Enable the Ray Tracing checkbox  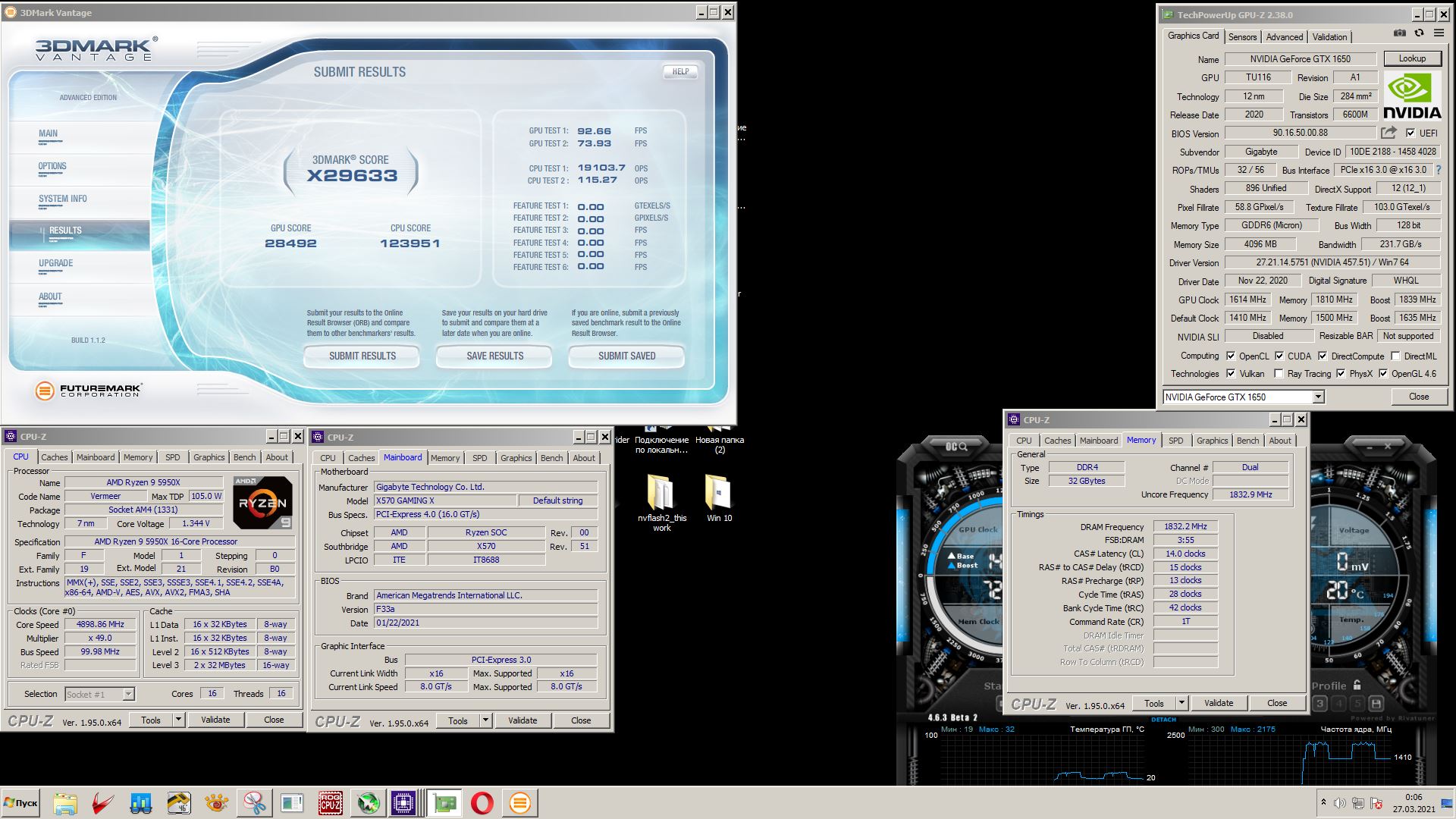point(1279,374)
